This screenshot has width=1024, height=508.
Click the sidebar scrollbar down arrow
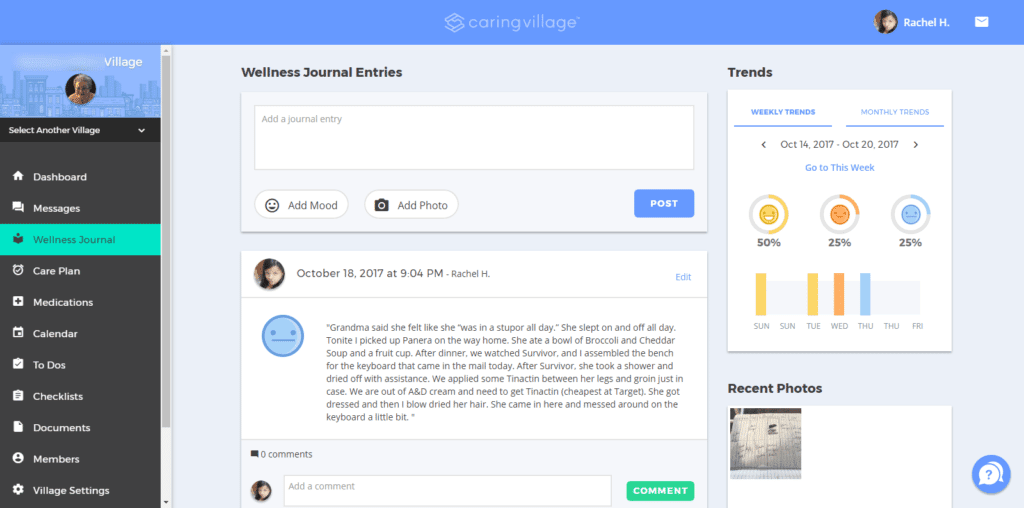coord(166,503)
